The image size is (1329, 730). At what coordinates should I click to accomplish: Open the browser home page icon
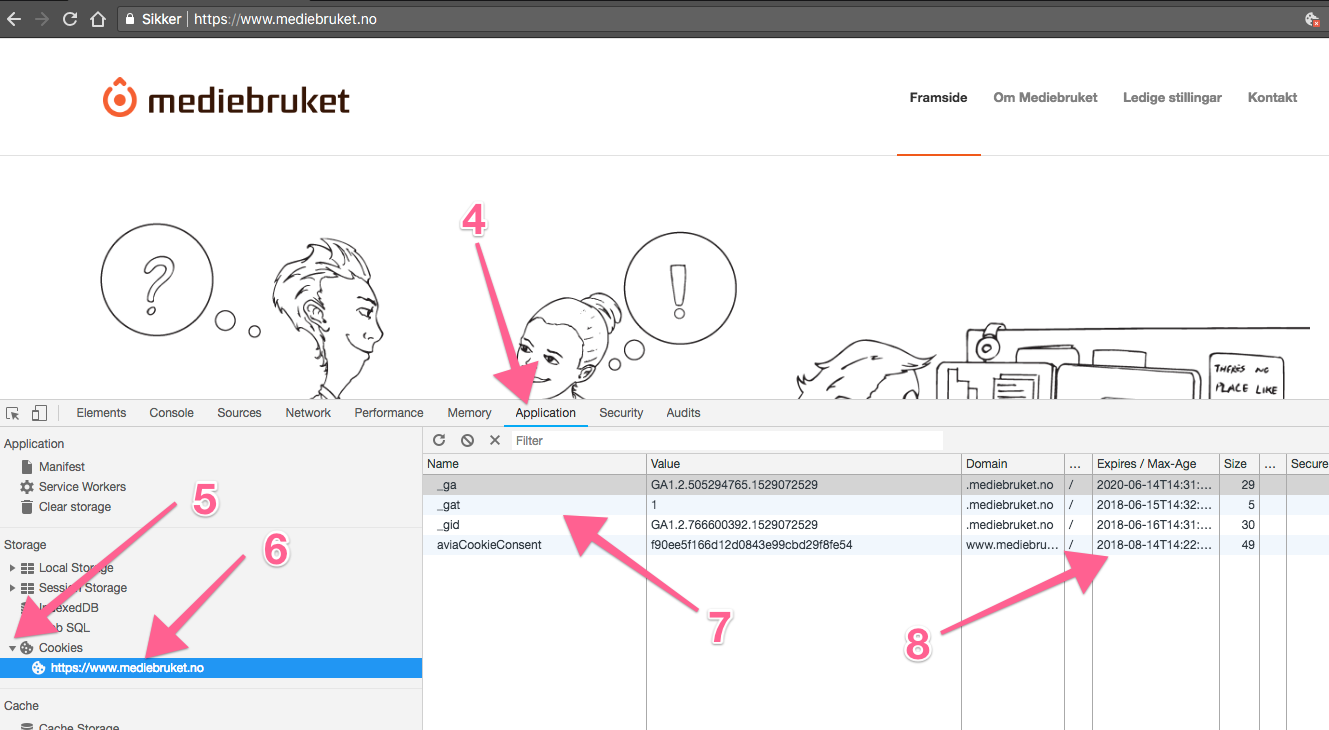[x=98, y=19]
